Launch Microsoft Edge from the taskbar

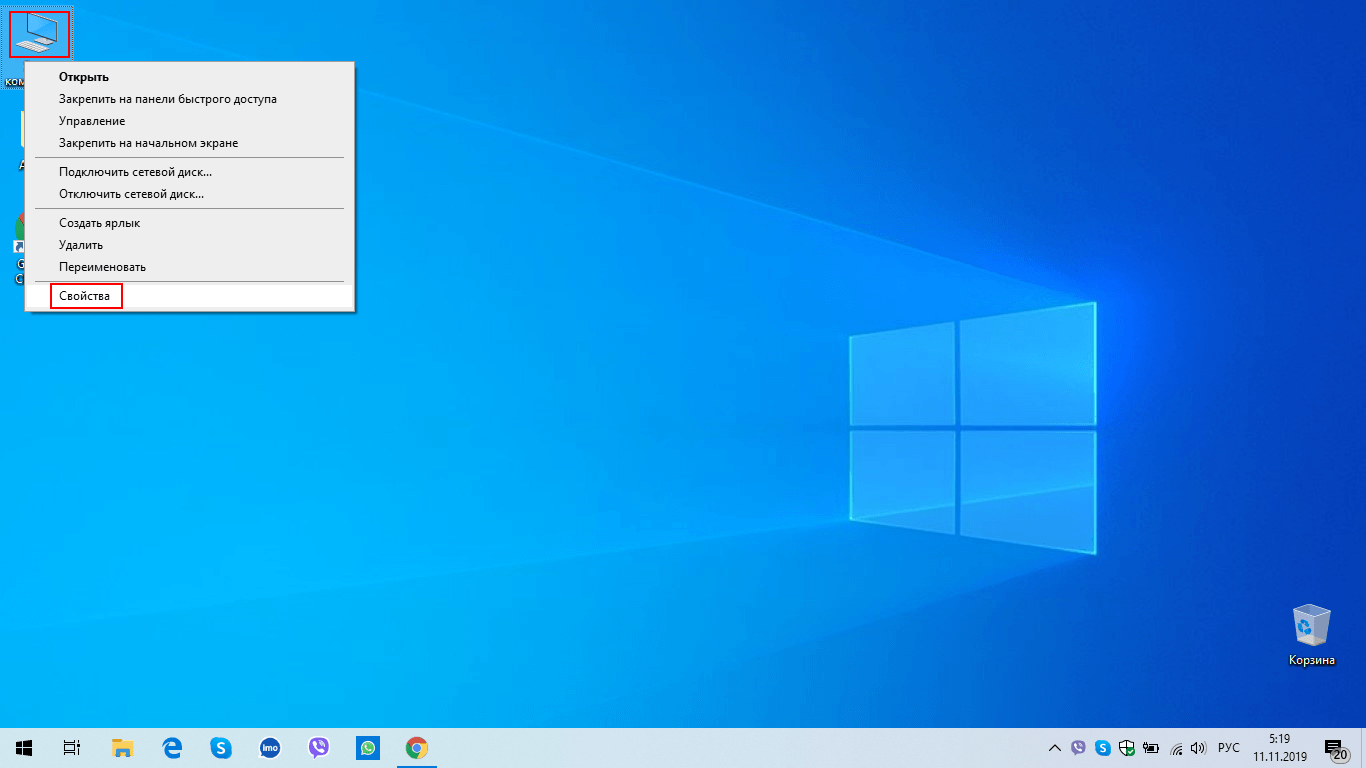point(172,747)
